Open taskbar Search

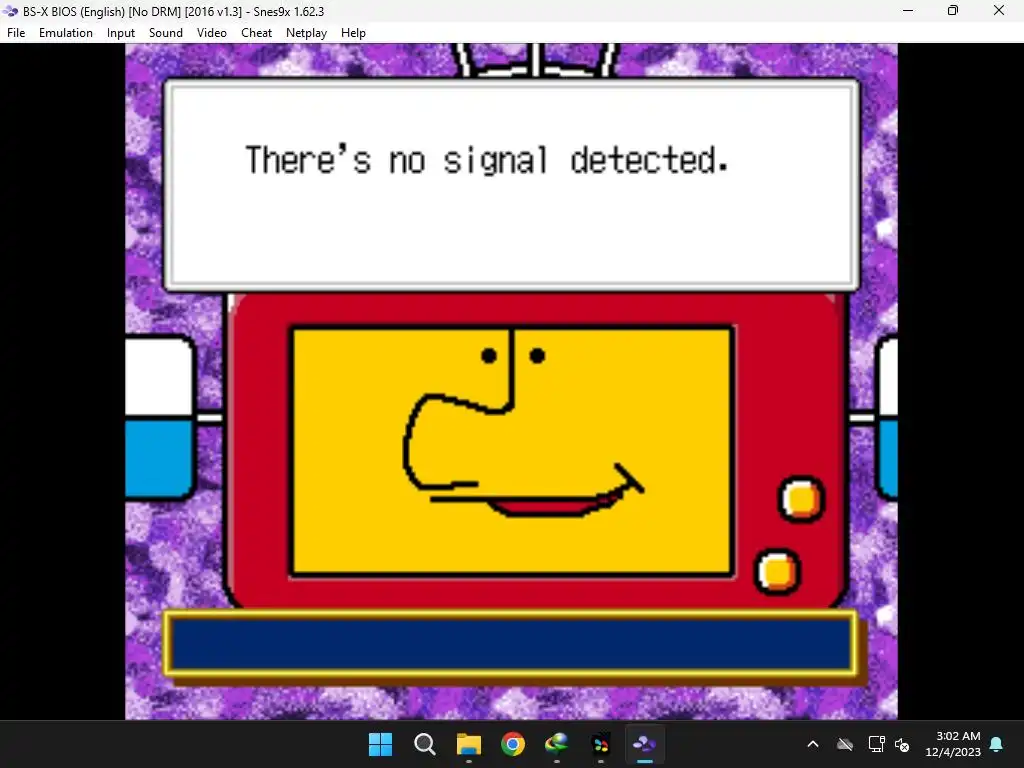coord(424,744)
